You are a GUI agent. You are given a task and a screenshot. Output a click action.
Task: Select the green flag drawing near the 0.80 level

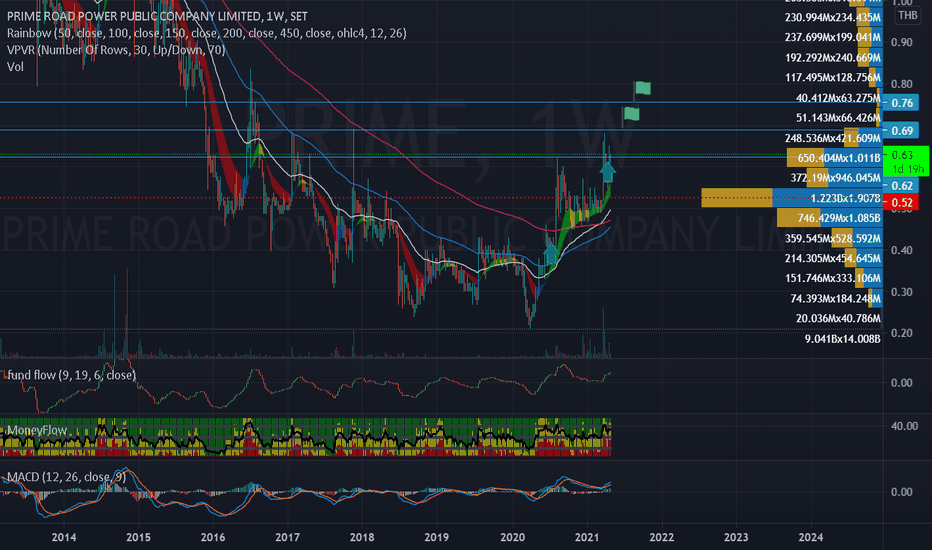point(642,89)
